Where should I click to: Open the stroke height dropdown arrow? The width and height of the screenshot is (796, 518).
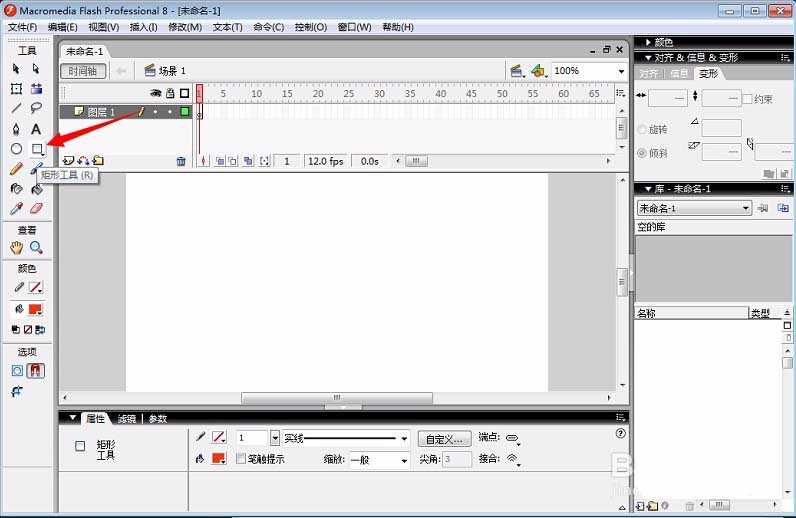tap(275, 438)
